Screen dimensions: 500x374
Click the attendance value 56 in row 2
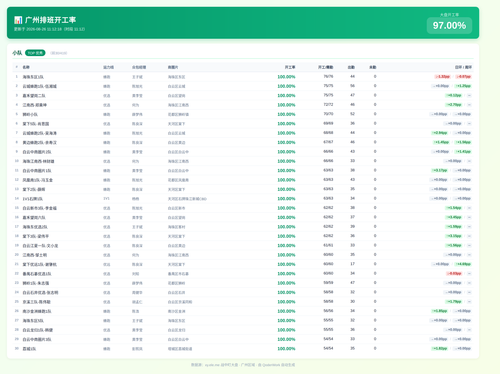(x=352, y=86)
